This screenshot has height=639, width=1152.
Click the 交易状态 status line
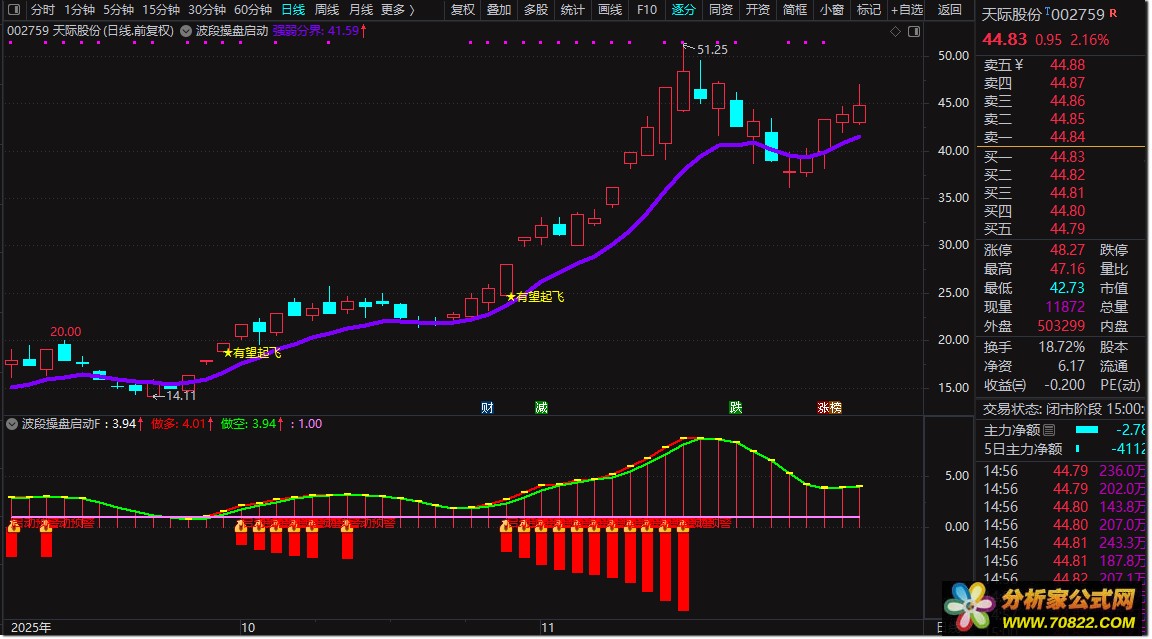point(1063,409)
